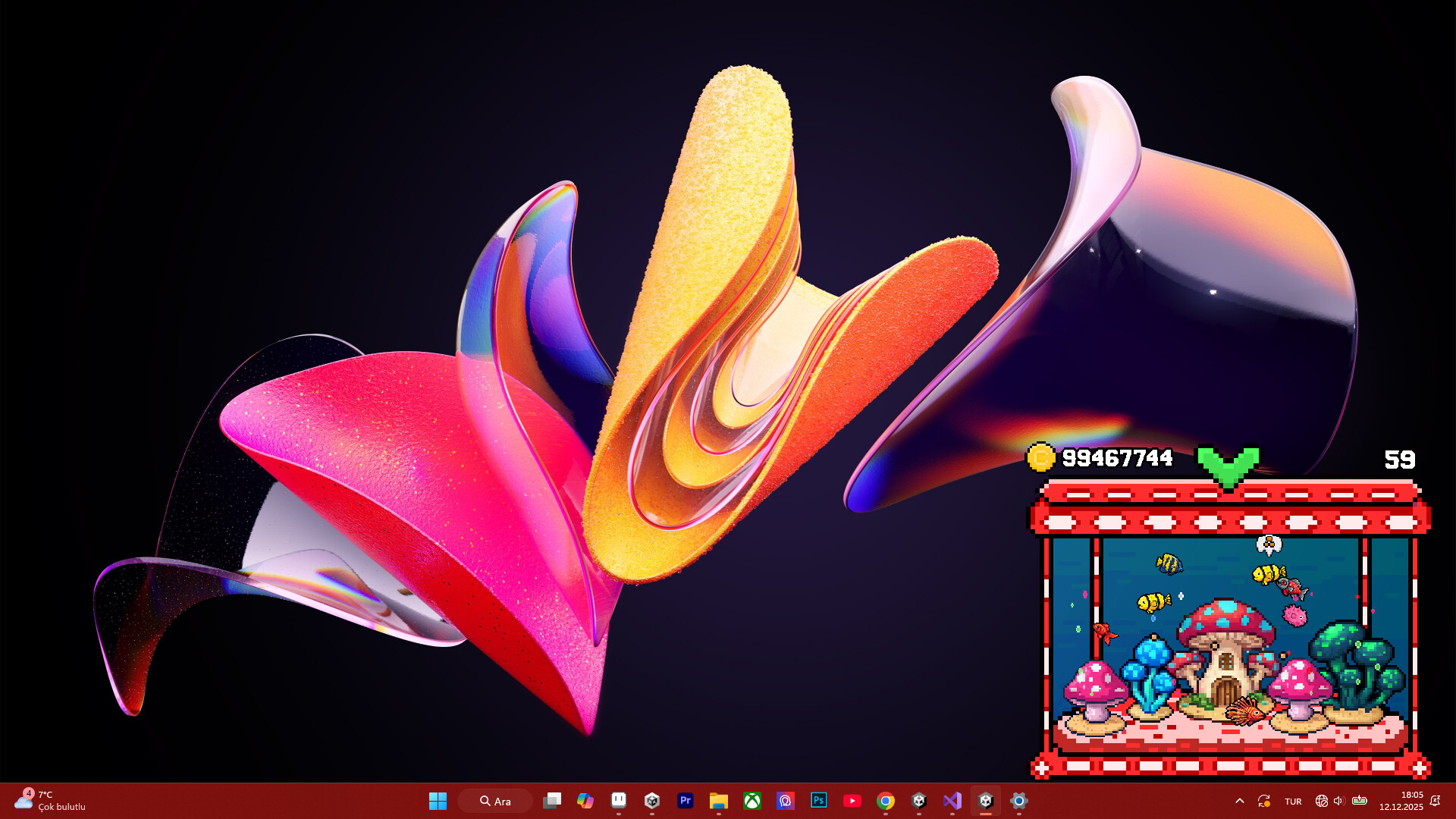This screenshot has width=1456, height=819.
Task: Open the Xbox app from the taskbar
Action: coord(752,801)
